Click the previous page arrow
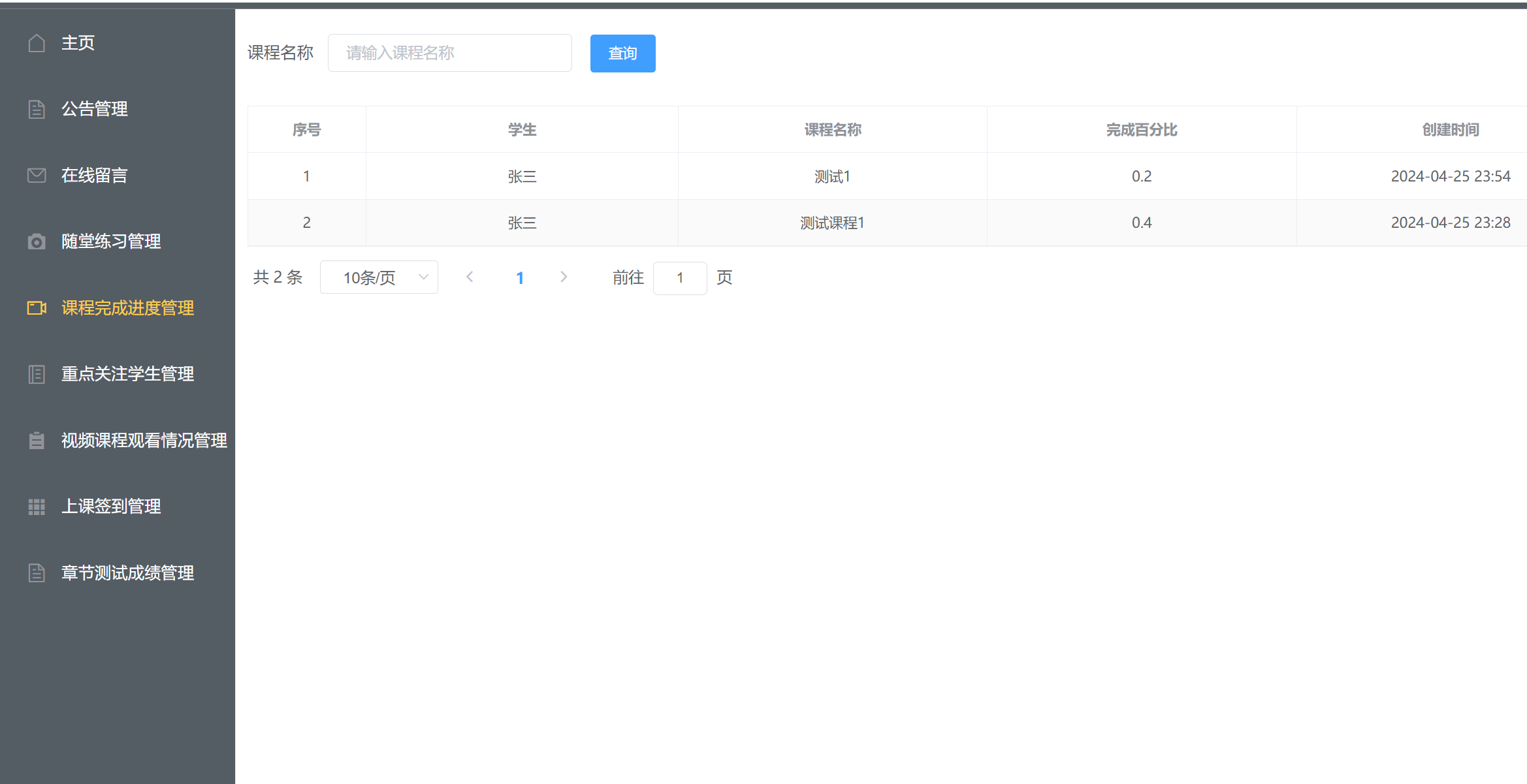1527x784 pixels. 470,277
